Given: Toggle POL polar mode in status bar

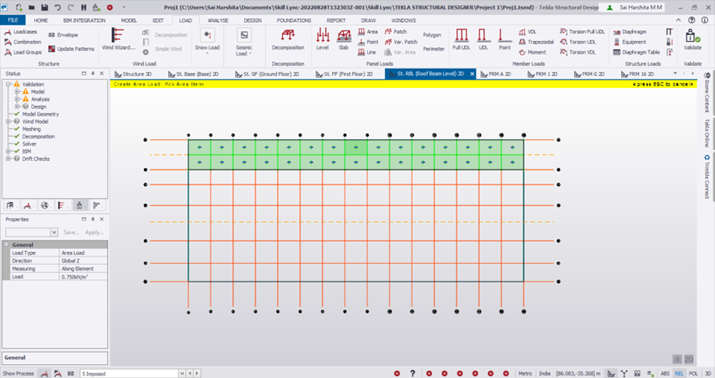Looking at the screenshot, I should 693,373.
